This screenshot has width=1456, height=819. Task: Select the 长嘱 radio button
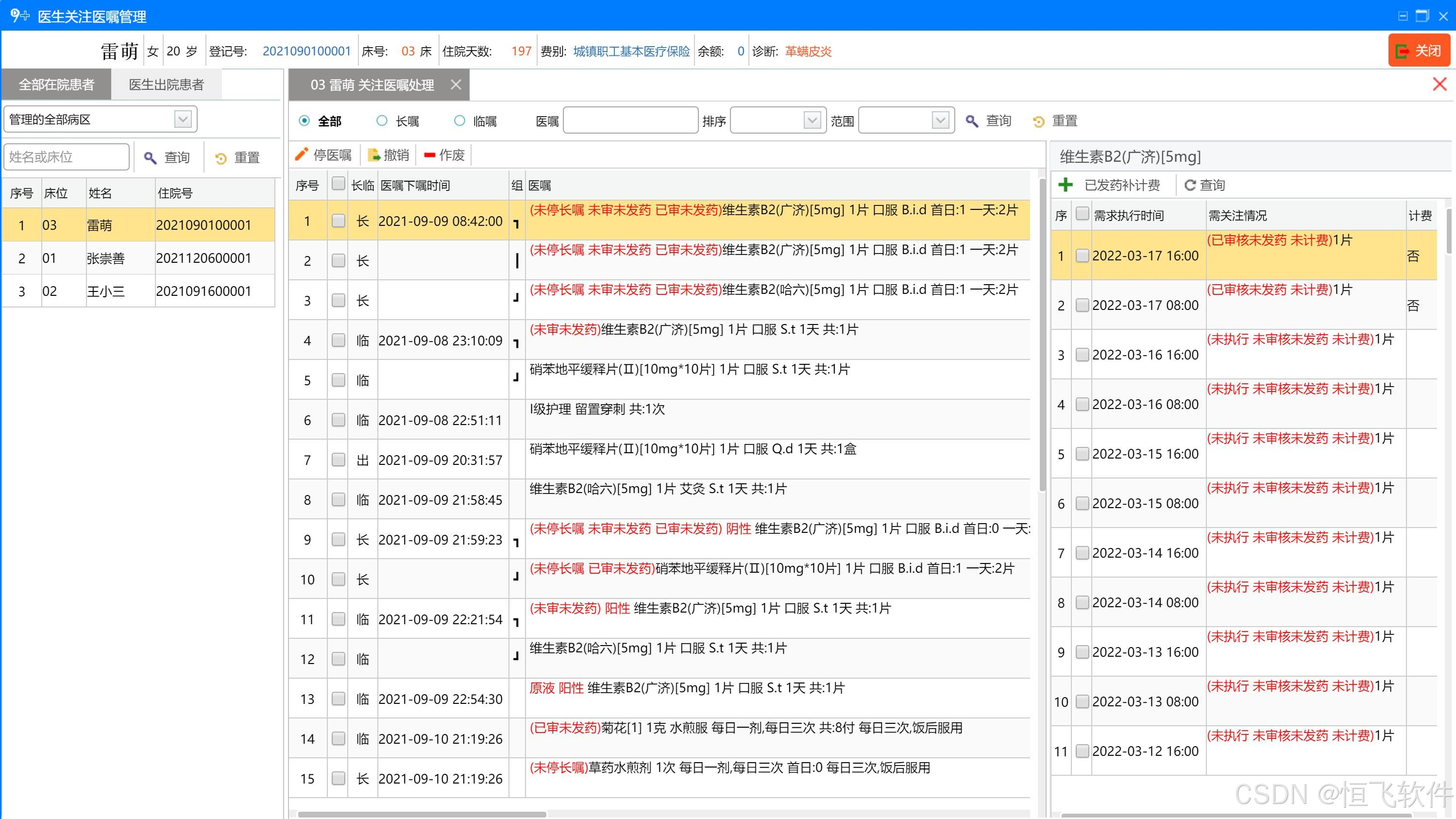pos(382,120)
